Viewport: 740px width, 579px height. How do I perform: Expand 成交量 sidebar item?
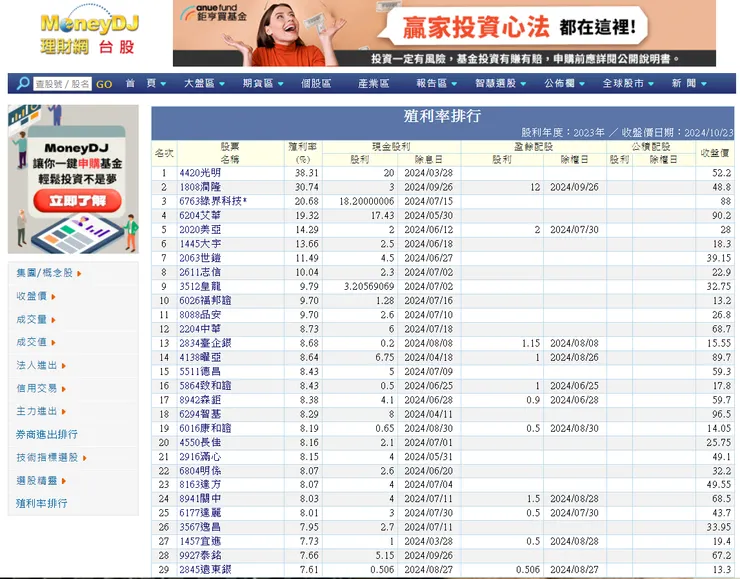[x=36, y=319]
